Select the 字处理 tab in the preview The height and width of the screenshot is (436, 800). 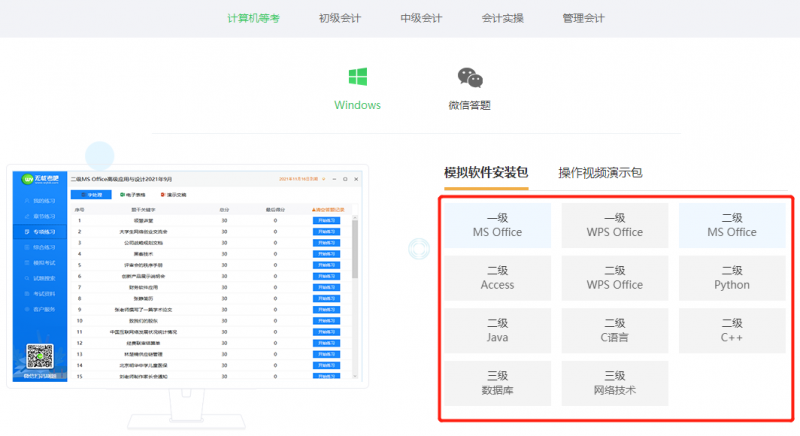coord(91,195)
